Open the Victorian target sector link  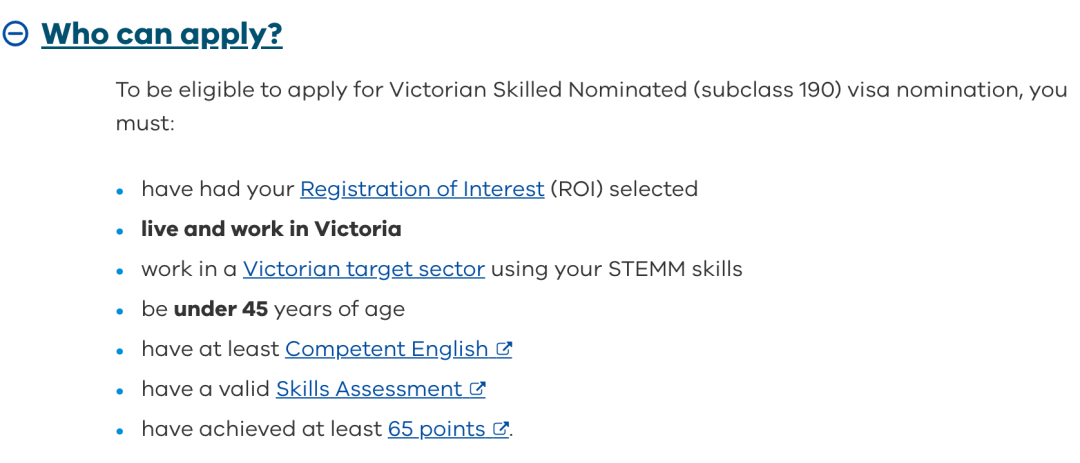click(364, 269)
